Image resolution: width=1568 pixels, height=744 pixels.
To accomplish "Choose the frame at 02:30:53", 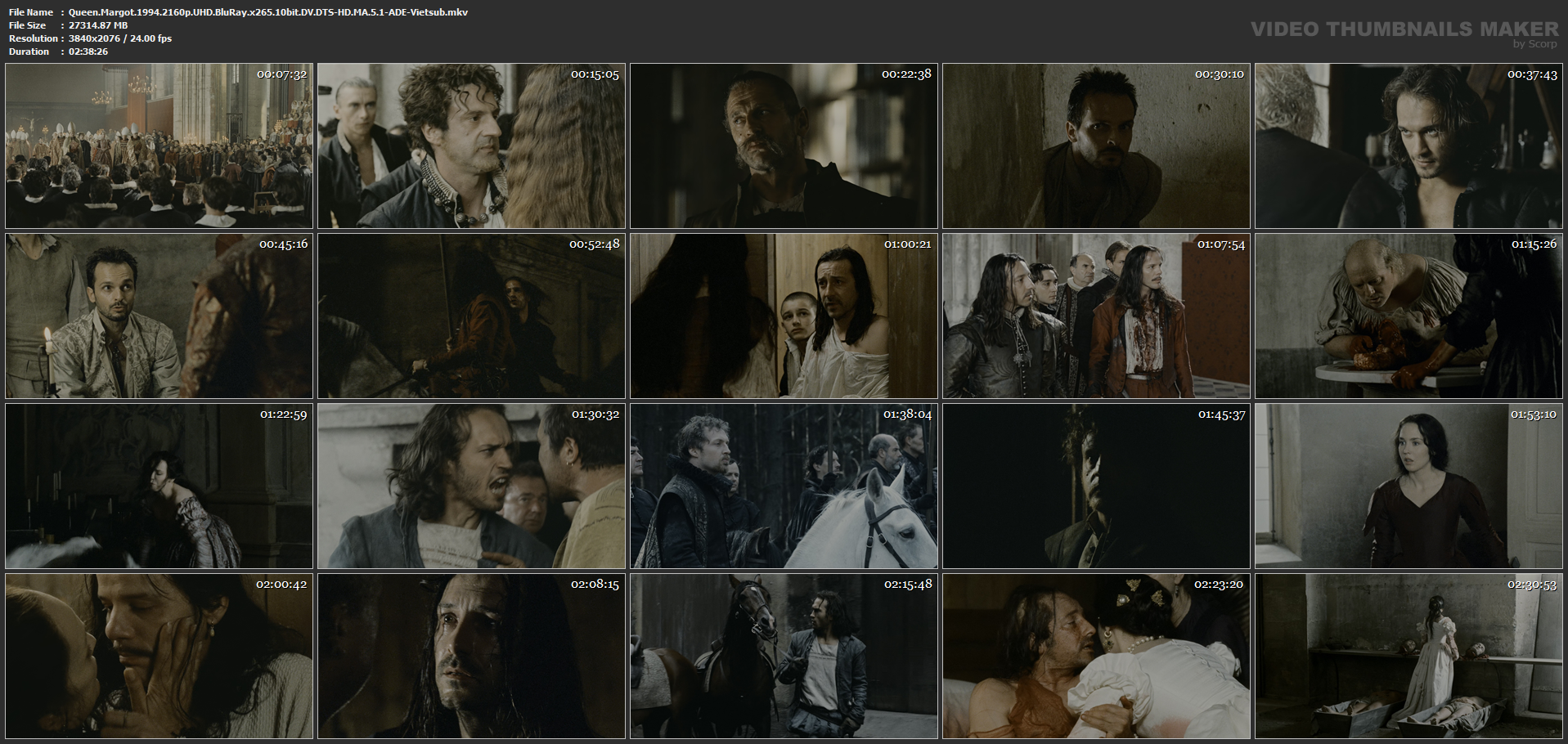I will [x=1409, y=657].
